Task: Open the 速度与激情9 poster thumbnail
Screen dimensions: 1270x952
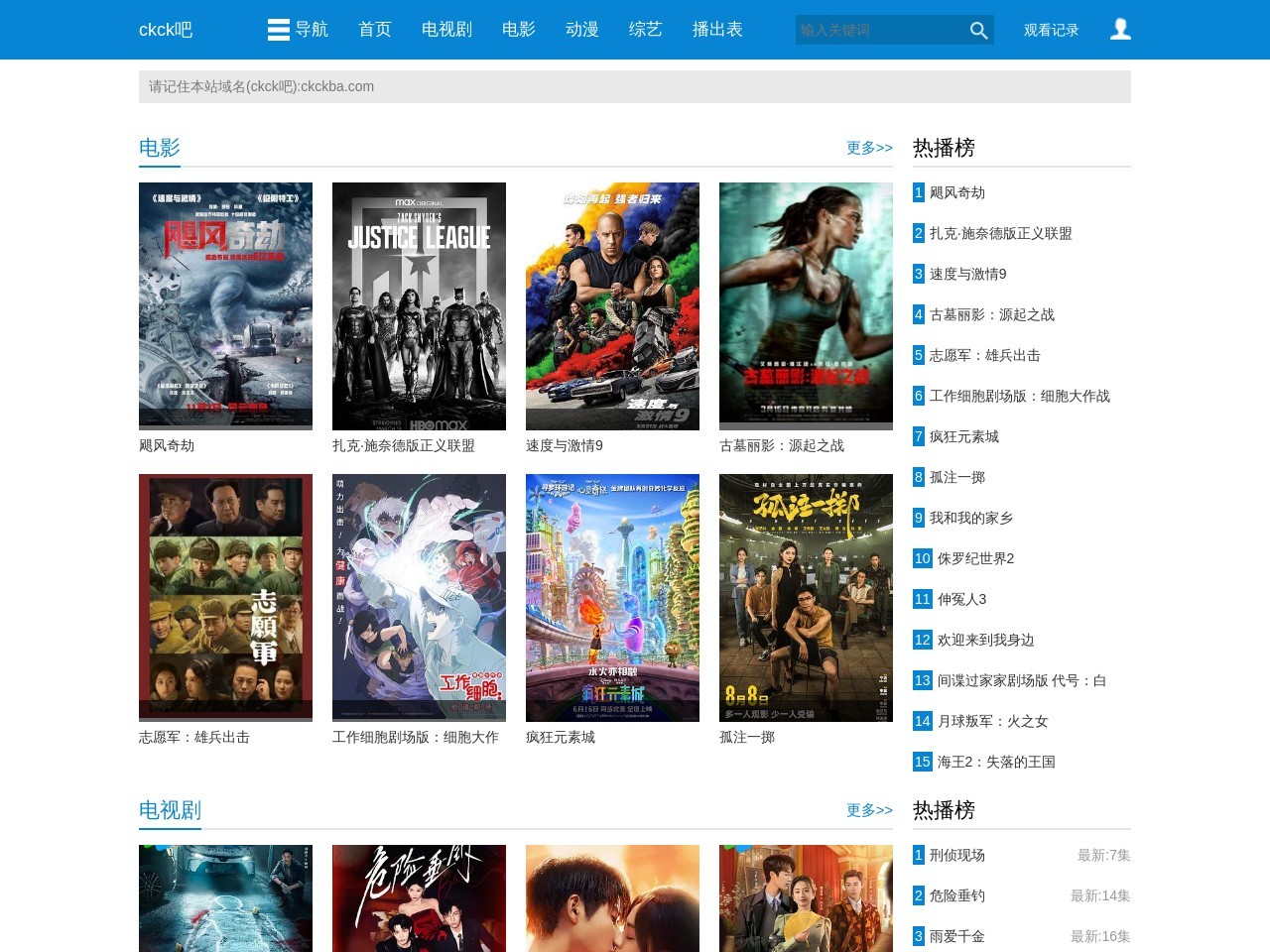Action: coord(612,306)
